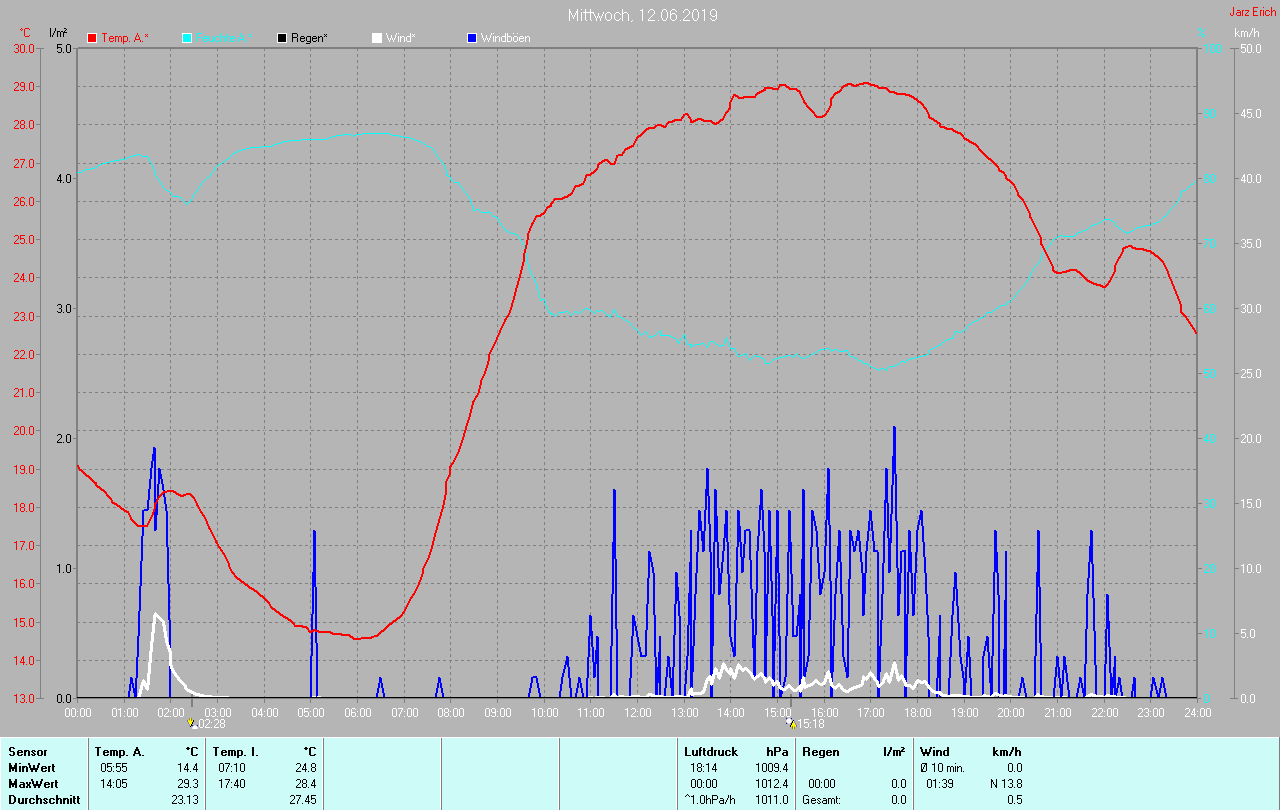
Task: Click the black Regen legend square
Action: (x=282, y=38)
